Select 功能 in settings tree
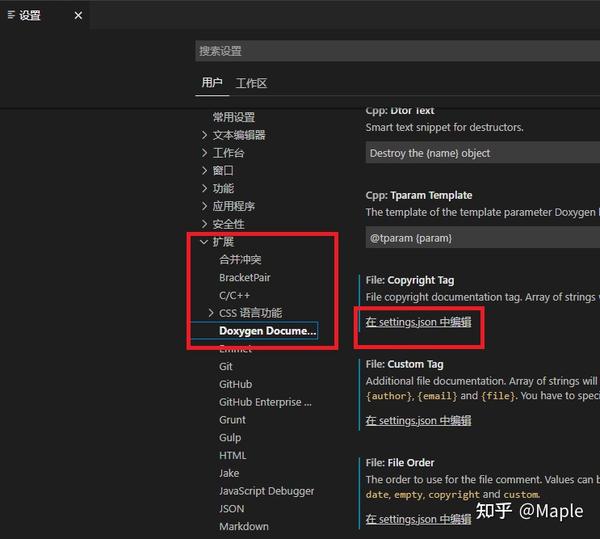This screenshot has height=539, width=600. tap(223, 188)
